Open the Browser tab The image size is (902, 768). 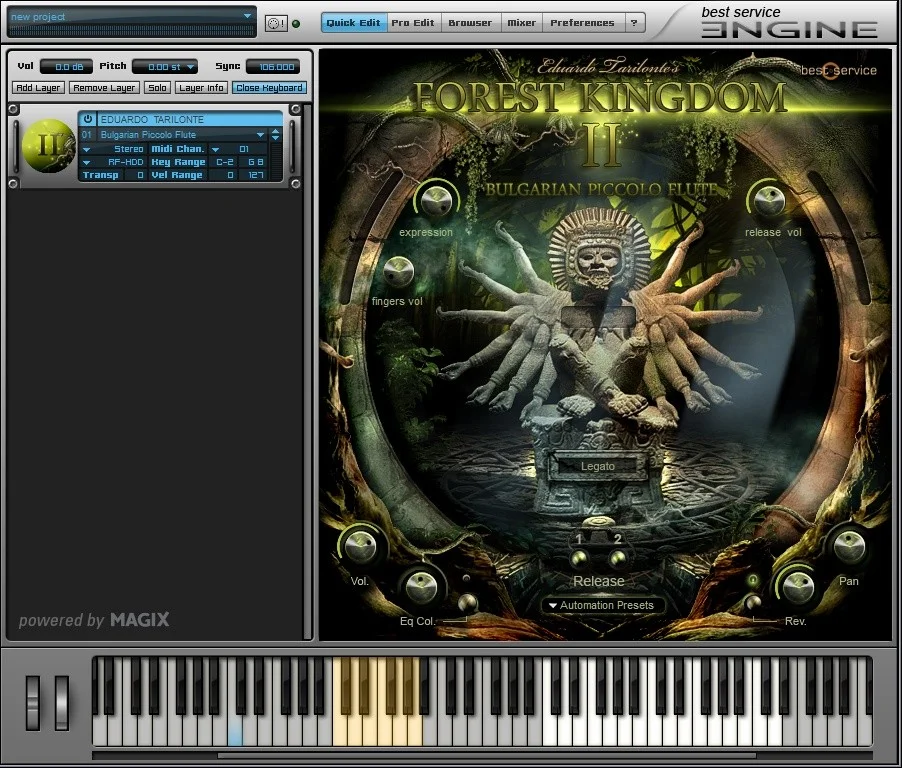point(470,23)
